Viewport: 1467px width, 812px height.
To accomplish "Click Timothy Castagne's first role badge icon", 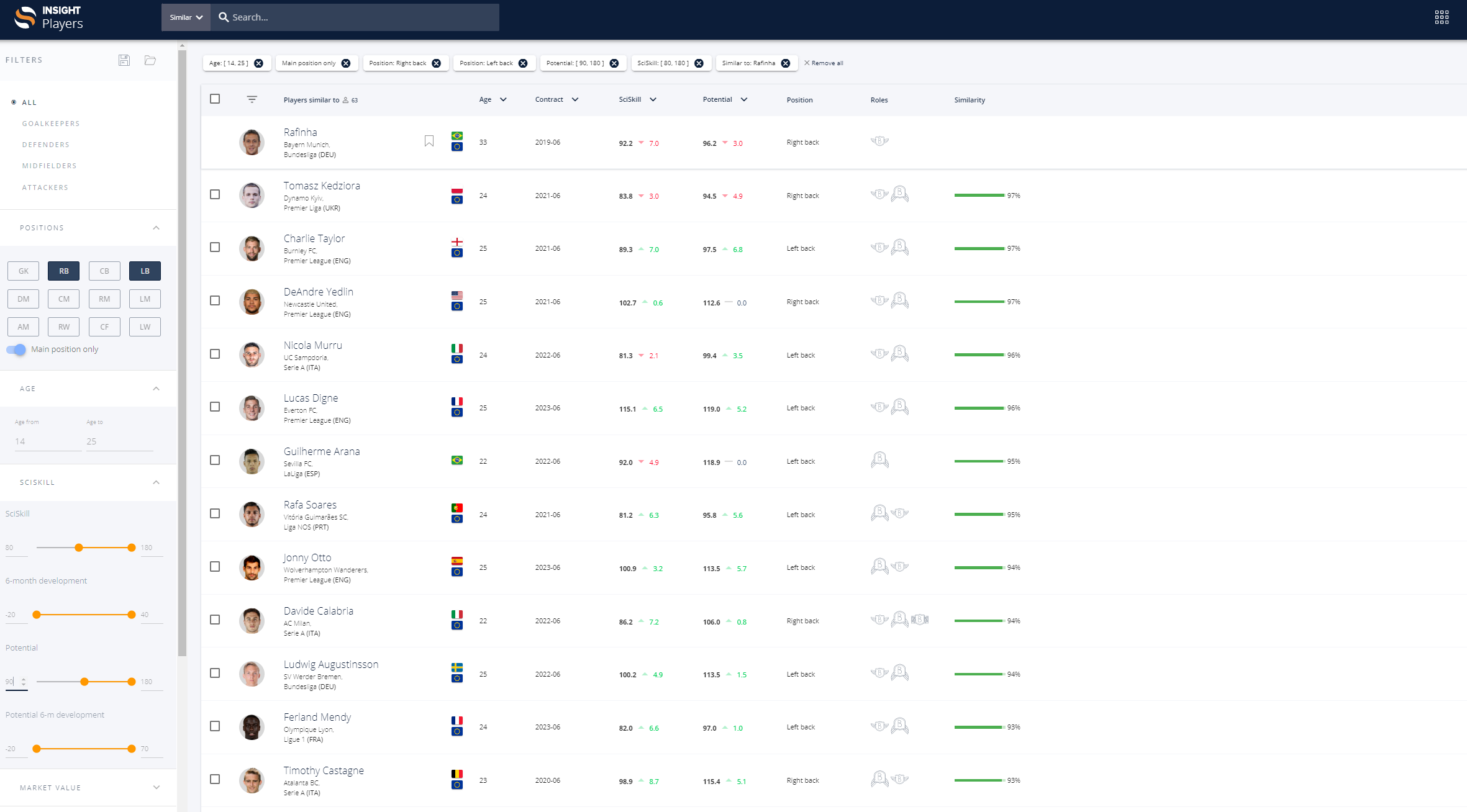I will point(879,779).
